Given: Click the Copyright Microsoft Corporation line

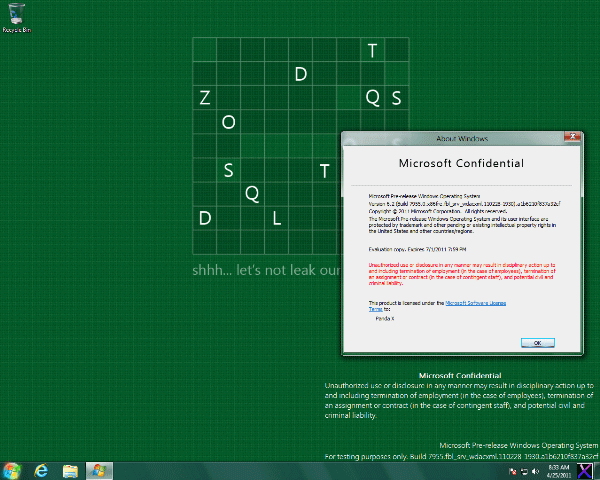Looking at the screenshot, I should [x=438, y=211].
